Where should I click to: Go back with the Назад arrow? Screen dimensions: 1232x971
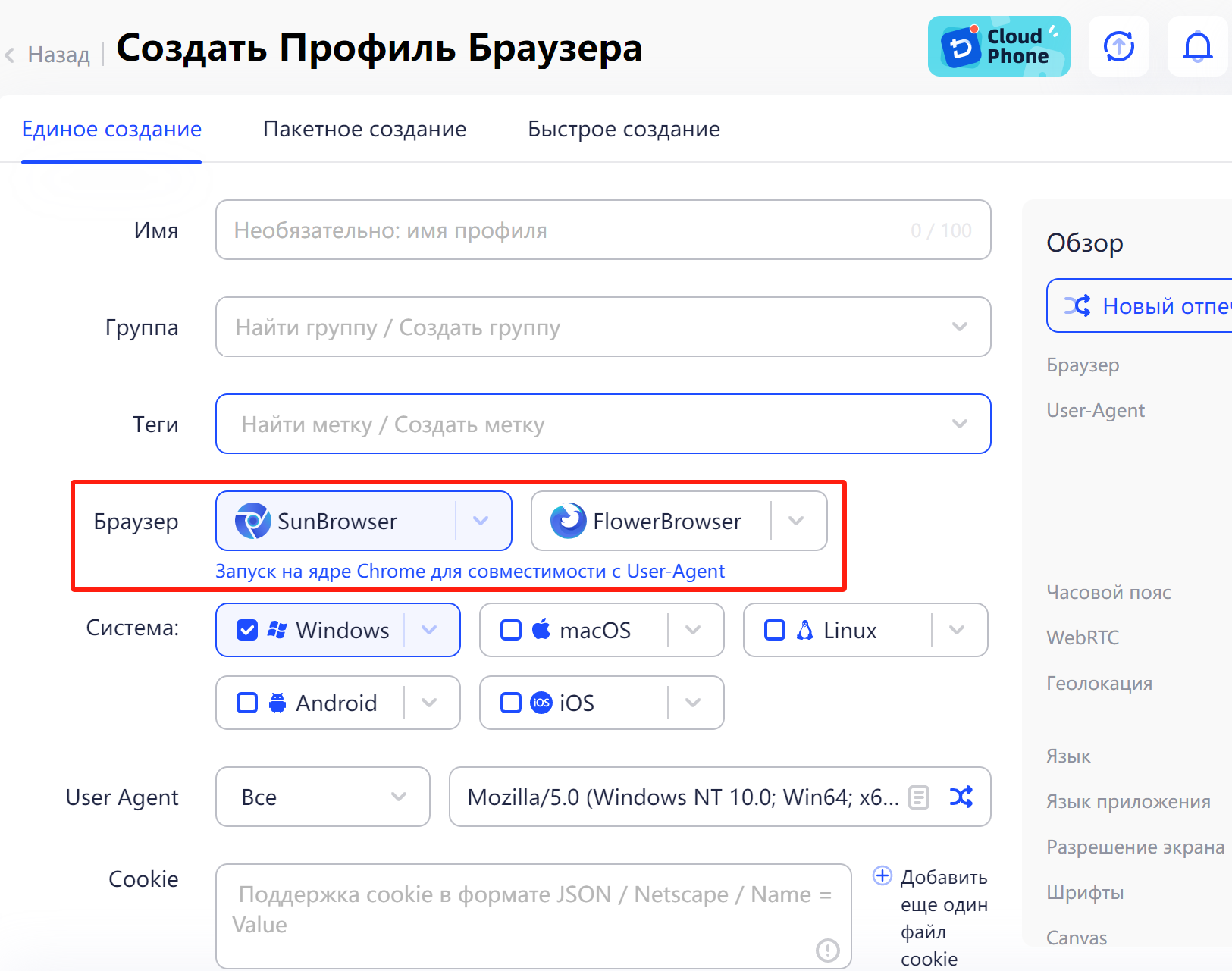pos(10,55)
